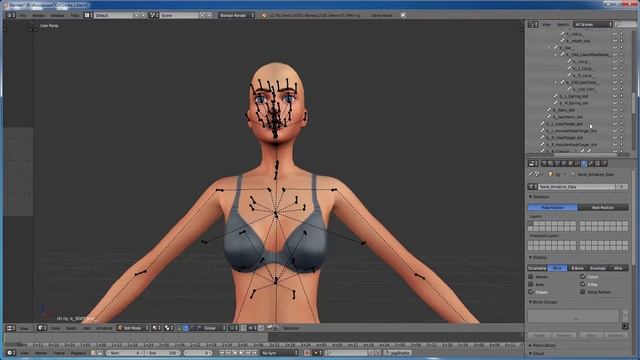Click the Properties editor type icon
Viewport: 640px width, 360px height.
point(532,163)
